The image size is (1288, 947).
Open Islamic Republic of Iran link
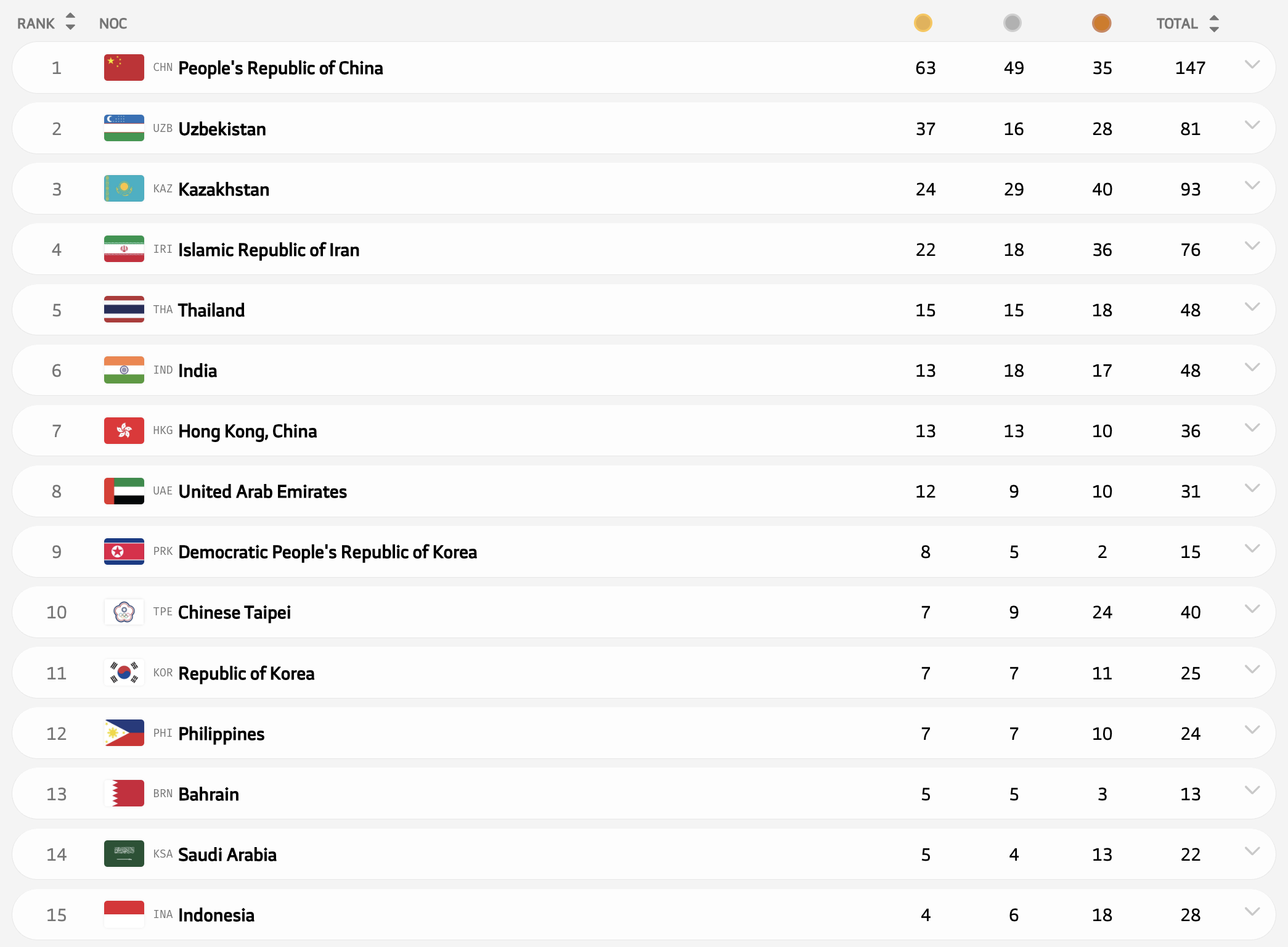[269, 250]
